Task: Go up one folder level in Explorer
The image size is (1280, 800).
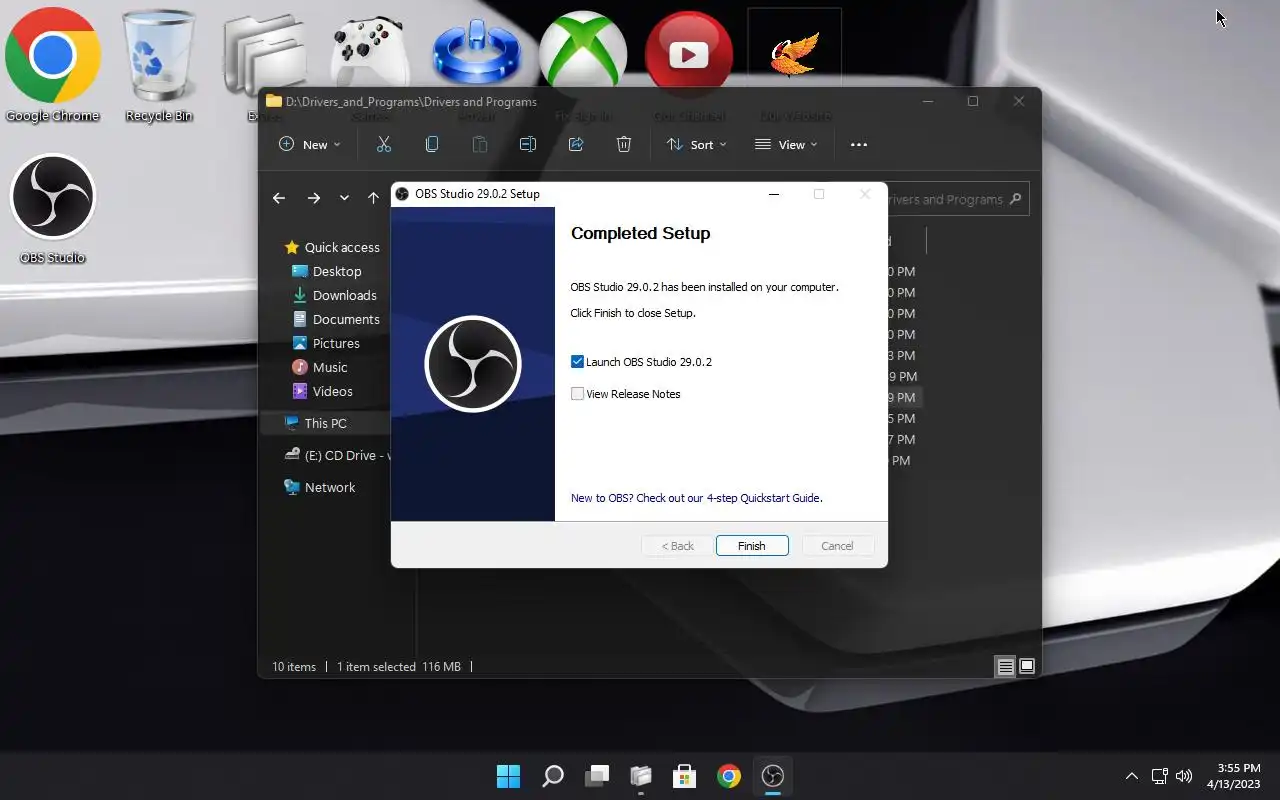Action: coord(373,198)
